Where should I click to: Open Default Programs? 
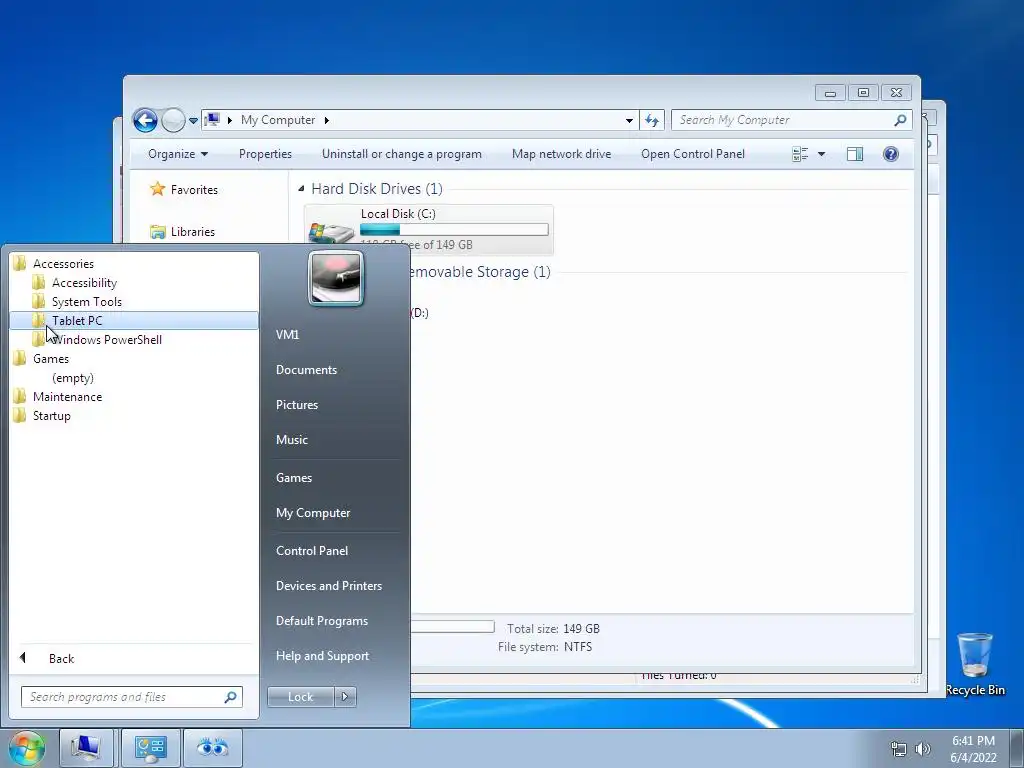pos(322,621)
